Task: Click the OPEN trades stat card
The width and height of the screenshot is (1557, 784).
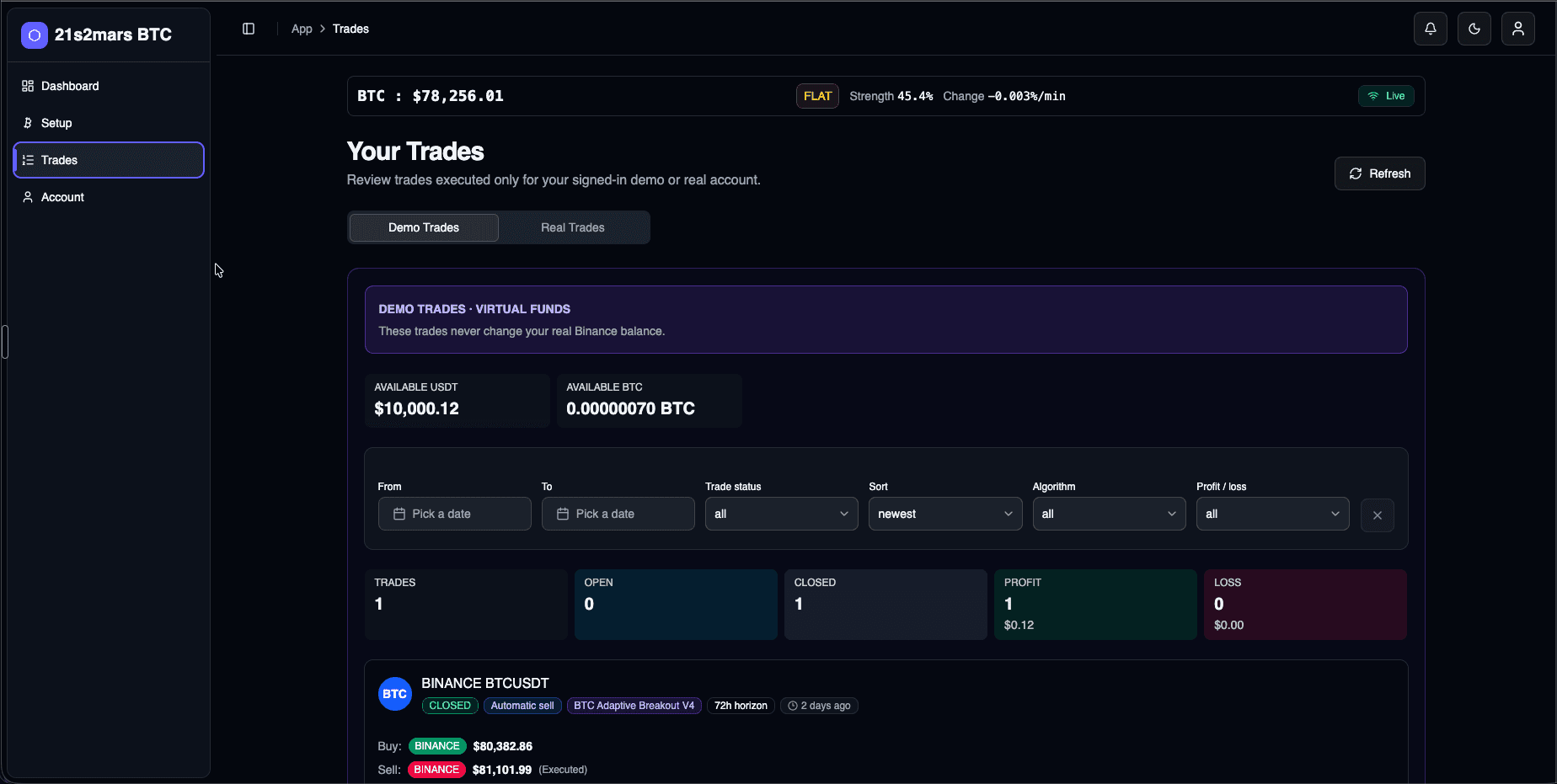Action: pos(676,605)
